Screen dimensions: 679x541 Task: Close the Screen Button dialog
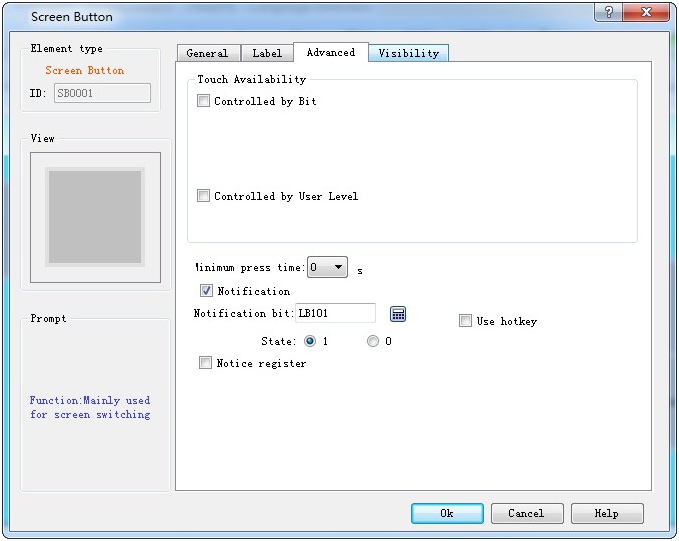click(648, 13)
